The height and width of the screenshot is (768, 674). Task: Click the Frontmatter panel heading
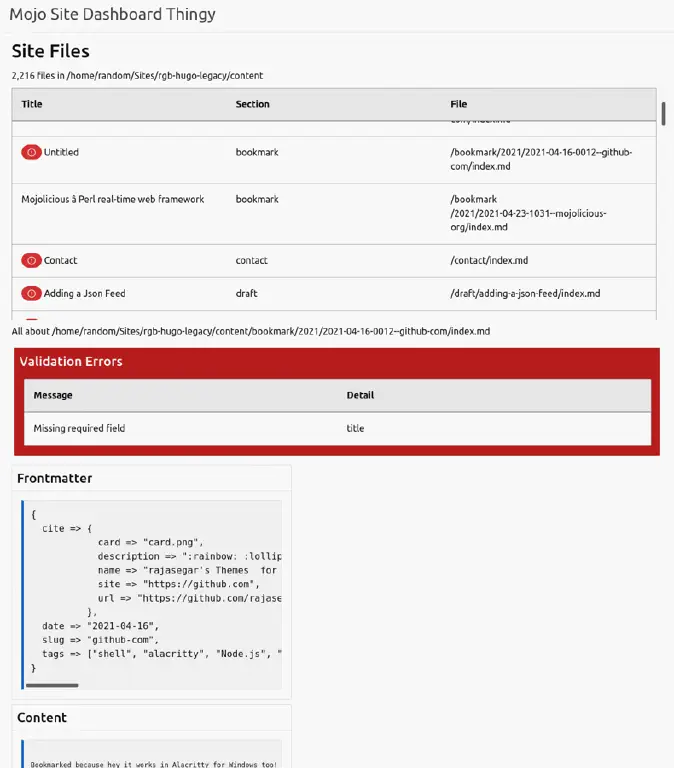(x=54, y=479)
